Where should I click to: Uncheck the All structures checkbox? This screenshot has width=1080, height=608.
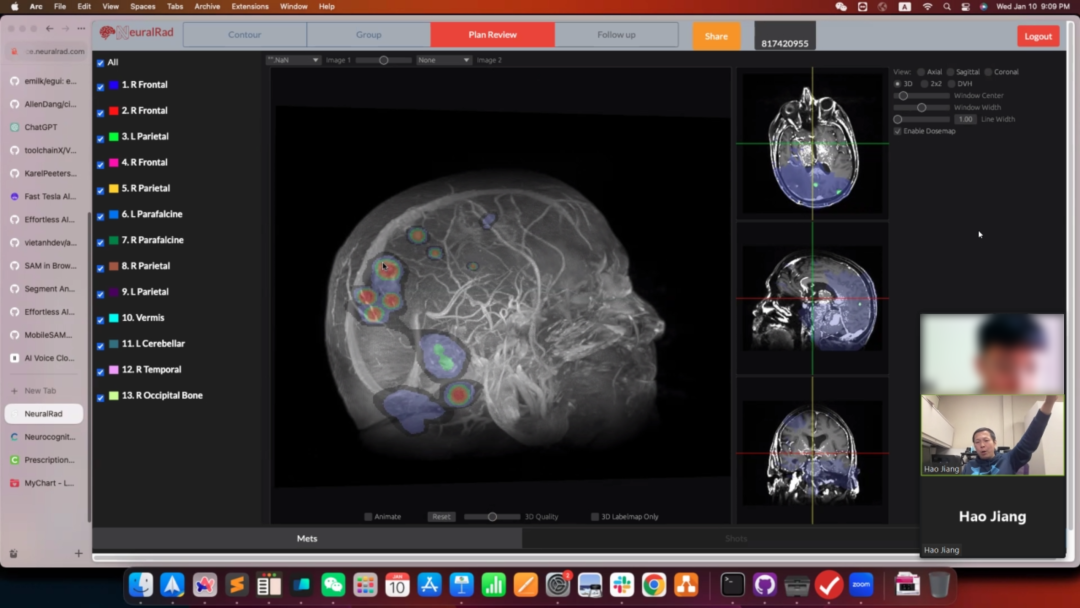[x=100, y=63]
